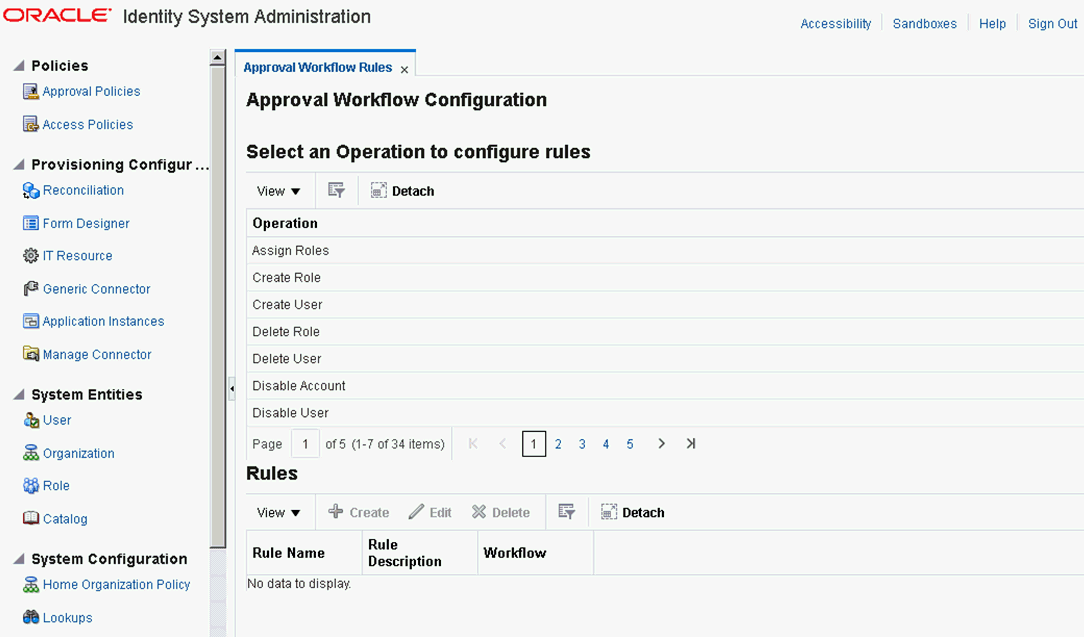The width and height of the screenshot is (1084, 637).
Task: Close the Approval Workflow Rules tab
Action: click(404, 69)
